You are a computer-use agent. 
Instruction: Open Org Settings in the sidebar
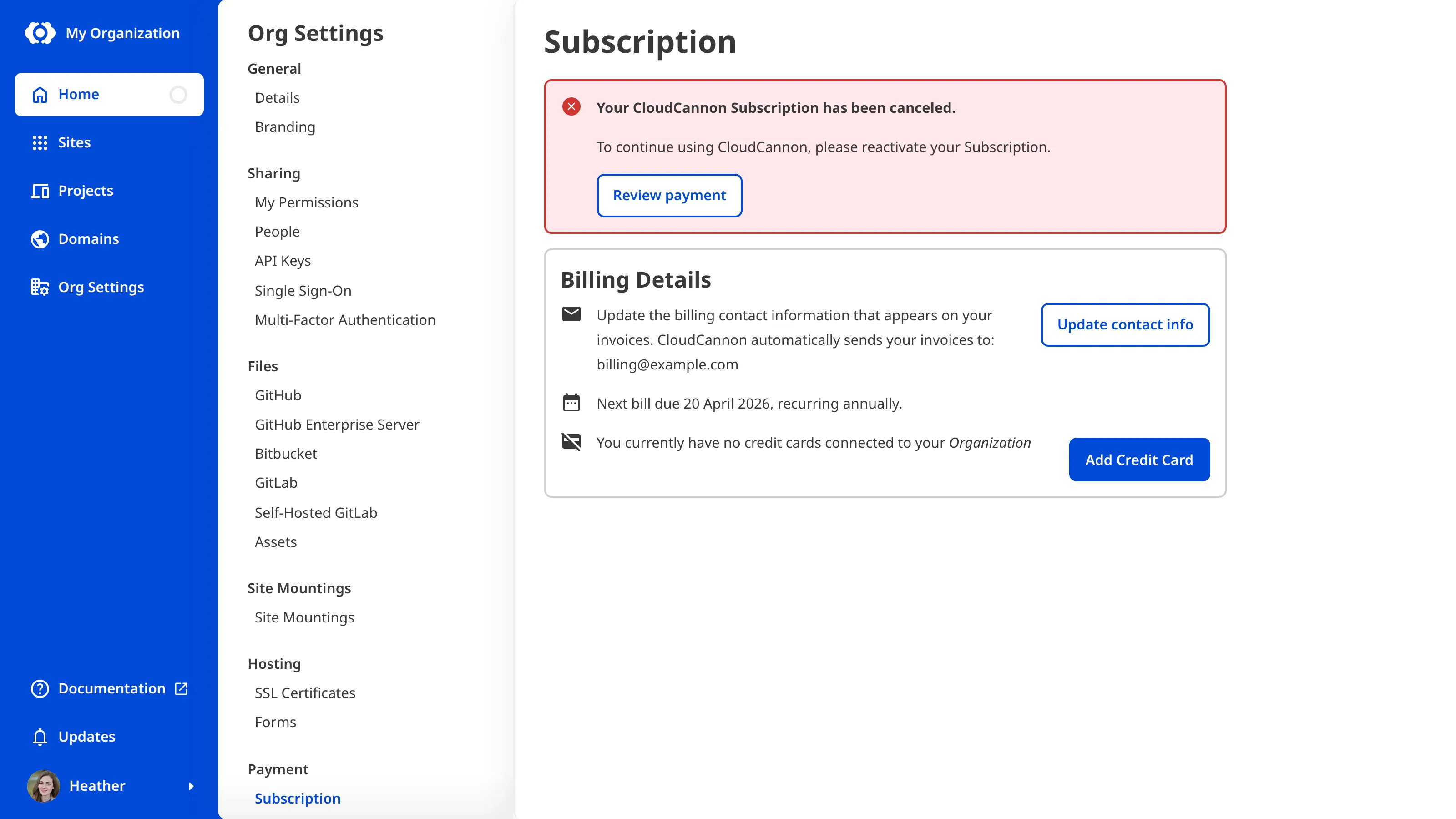(x=109, y=287)
